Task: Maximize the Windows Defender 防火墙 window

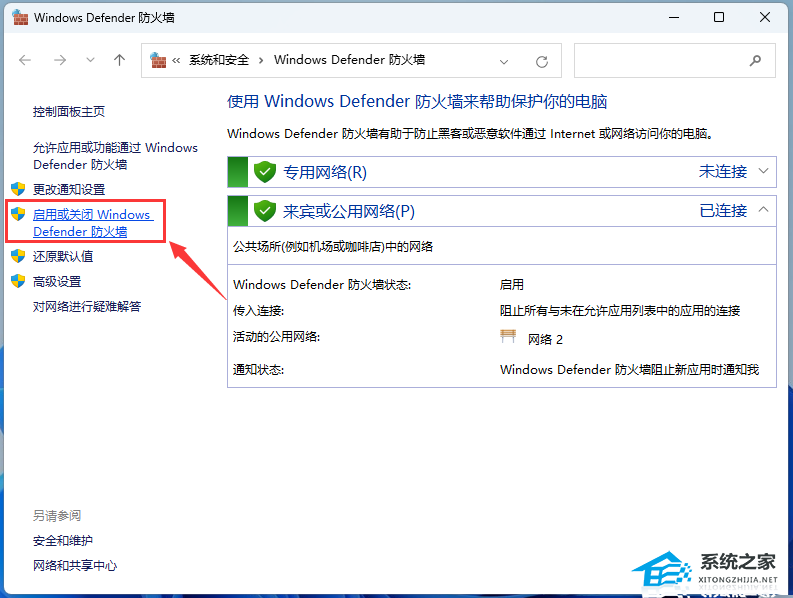Action: (719, 17)
